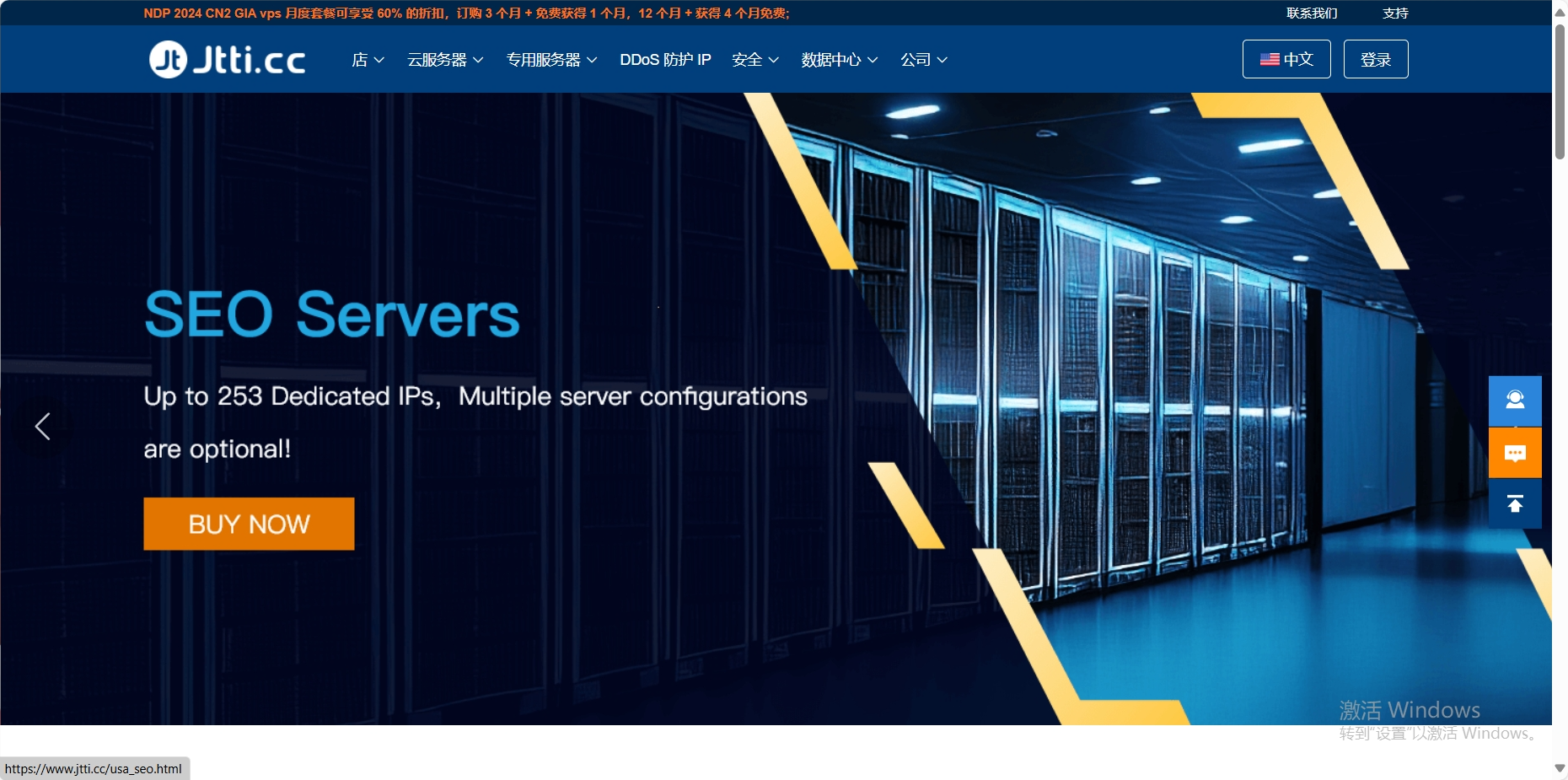Expand the 专用服务器 dropdown menu
Screen dimensions: 1568x780
point(551,60)
